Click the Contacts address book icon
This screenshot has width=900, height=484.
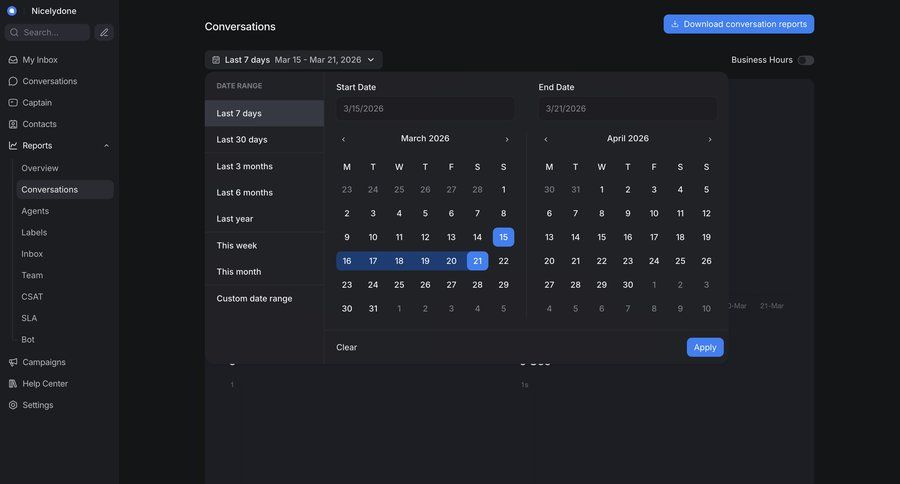[x=13, y=124]
